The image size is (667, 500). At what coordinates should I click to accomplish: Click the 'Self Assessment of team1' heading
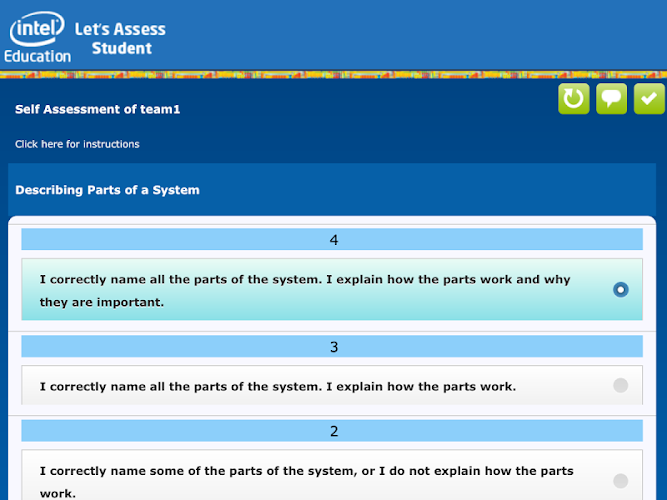(x=97, y=109)
